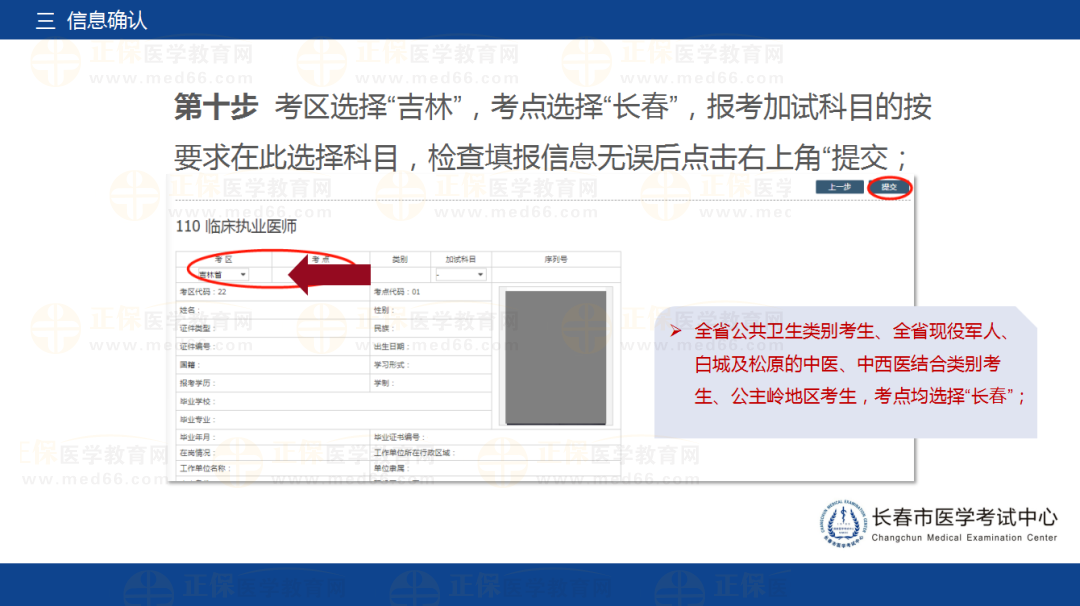Click the red arrow bullet in the note box
The width and height of the screenshot is (1080, 606).
tap(676, 331)
